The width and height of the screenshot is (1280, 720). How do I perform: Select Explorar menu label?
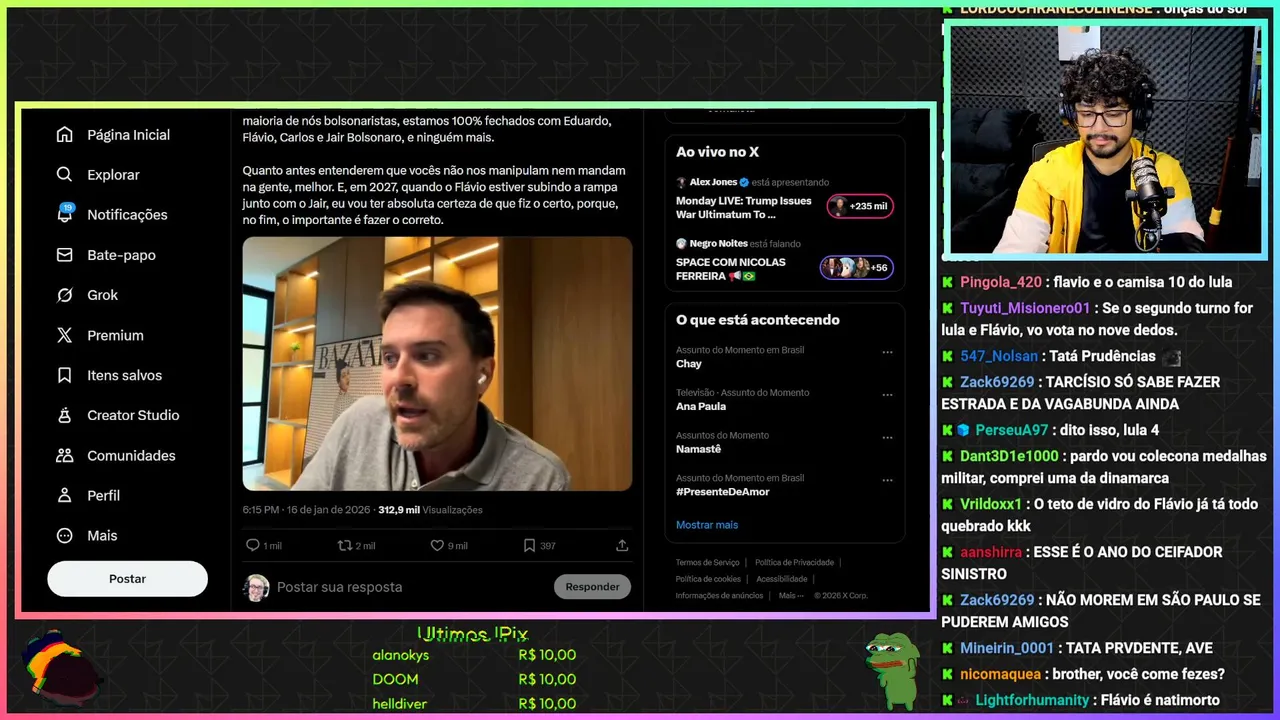coord(113,175)
